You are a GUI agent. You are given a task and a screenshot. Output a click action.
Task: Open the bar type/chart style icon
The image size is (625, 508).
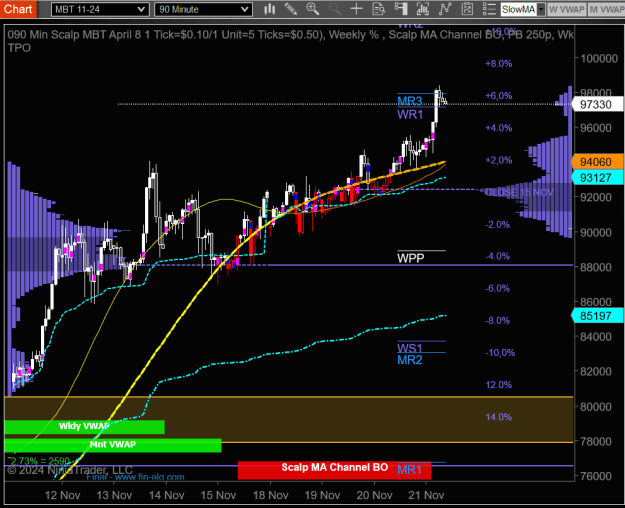click(x=269, y=9)
